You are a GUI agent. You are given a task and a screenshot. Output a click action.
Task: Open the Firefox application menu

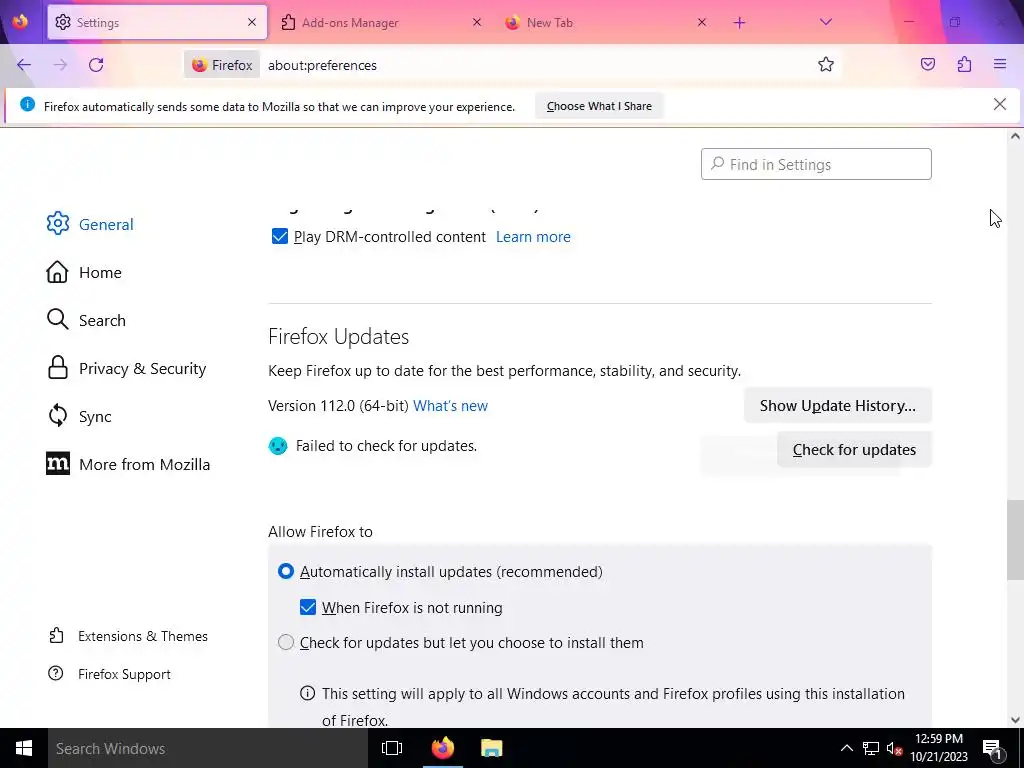pyautogui.click(x=999, y=64)
